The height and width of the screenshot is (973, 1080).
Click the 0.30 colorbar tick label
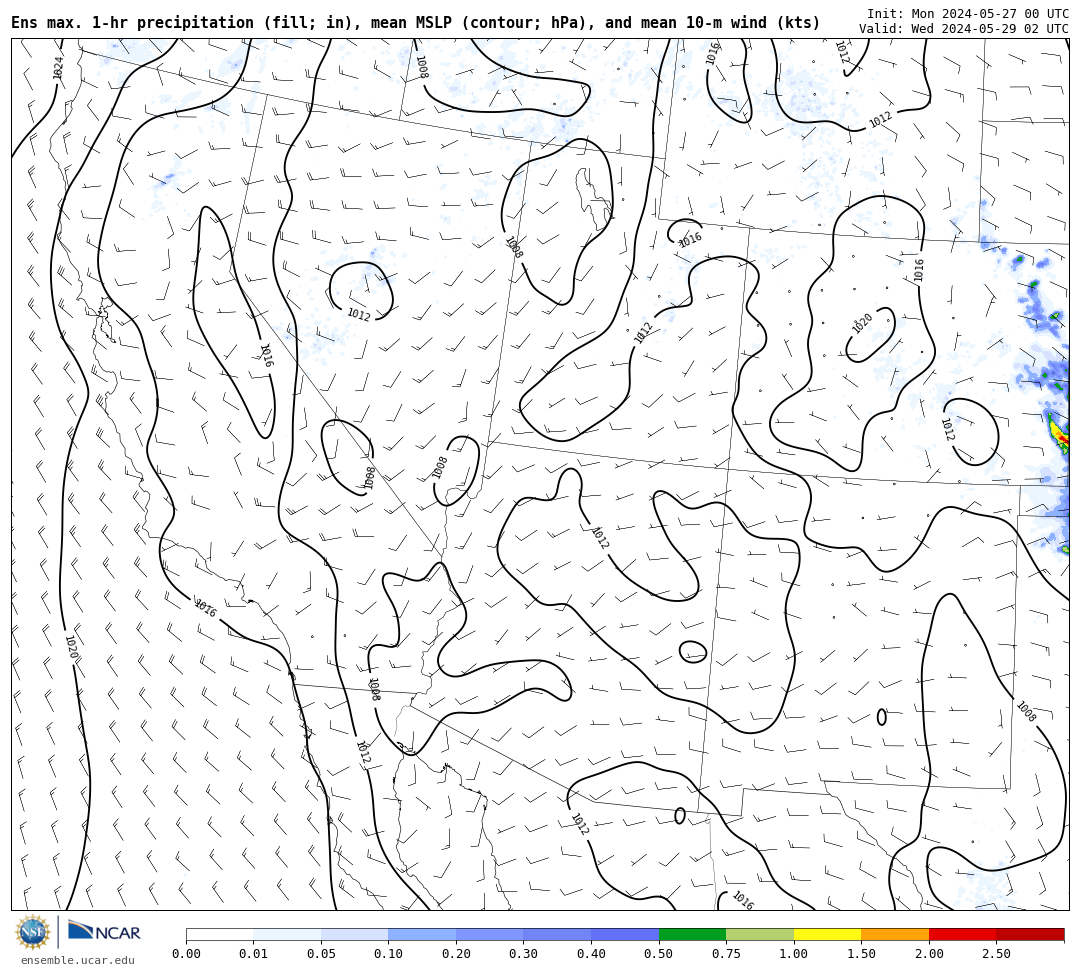click(523, 954)
